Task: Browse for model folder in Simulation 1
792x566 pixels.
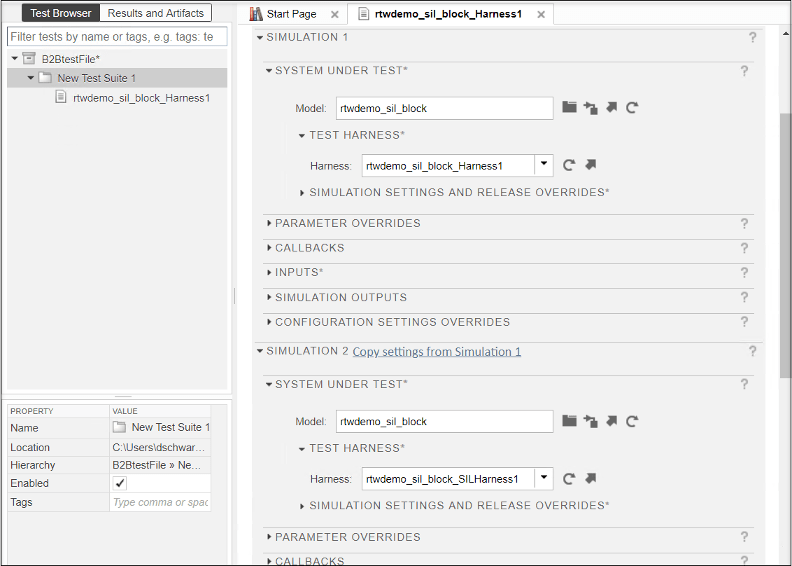Action: point(569,107)
